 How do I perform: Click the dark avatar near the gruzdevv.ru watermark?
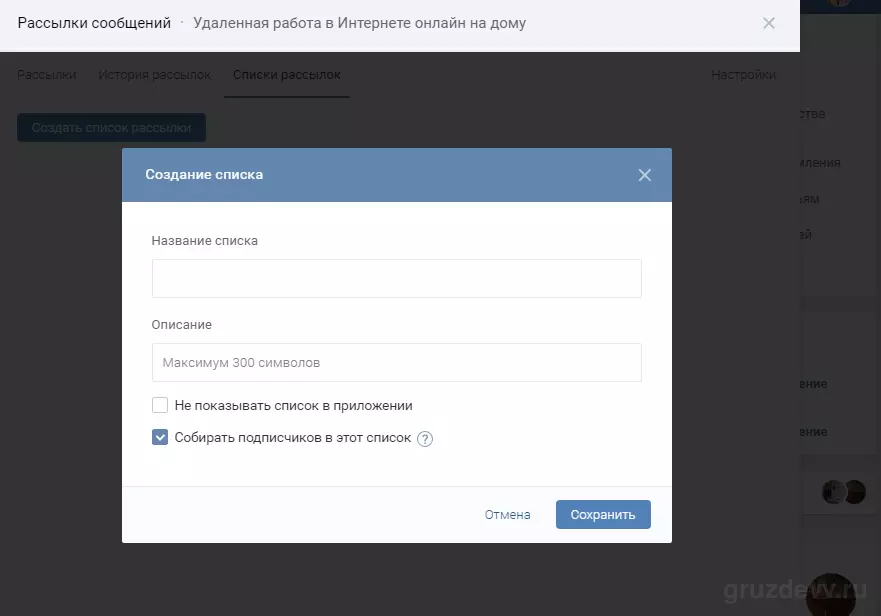(831, 595)
